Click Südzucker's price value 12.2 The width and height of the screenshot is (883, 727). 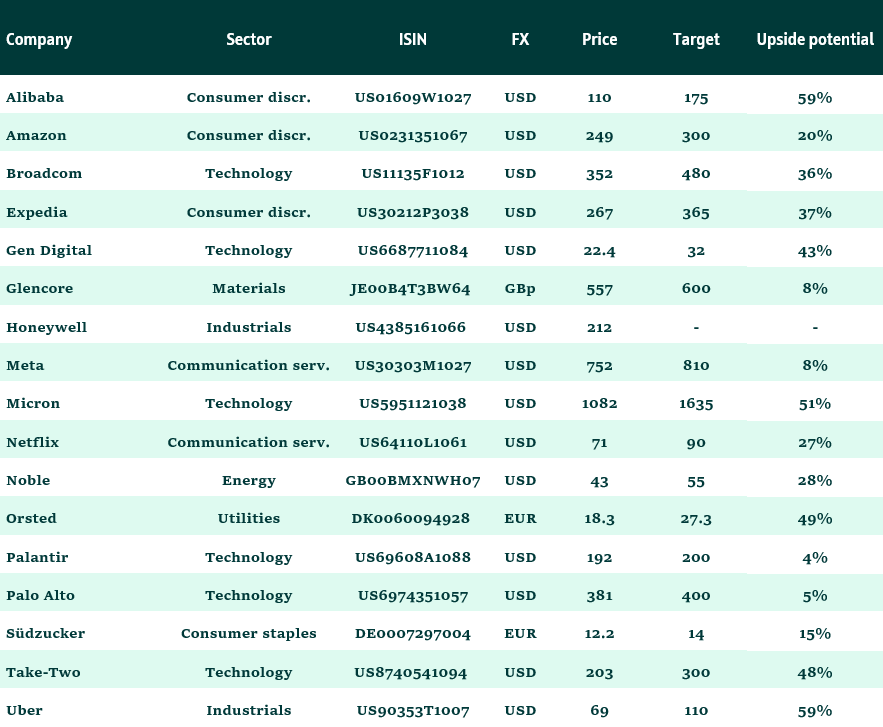pos(600,634)
